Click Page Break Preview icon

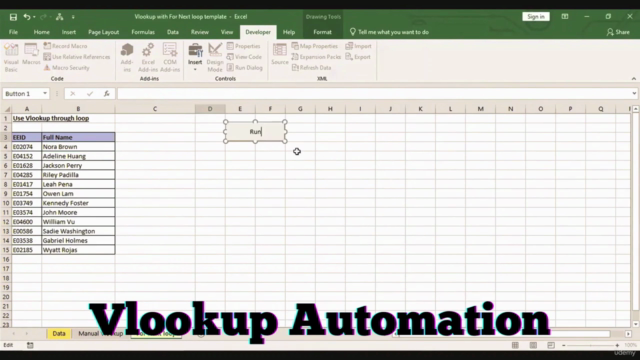(x=551, y=345)
